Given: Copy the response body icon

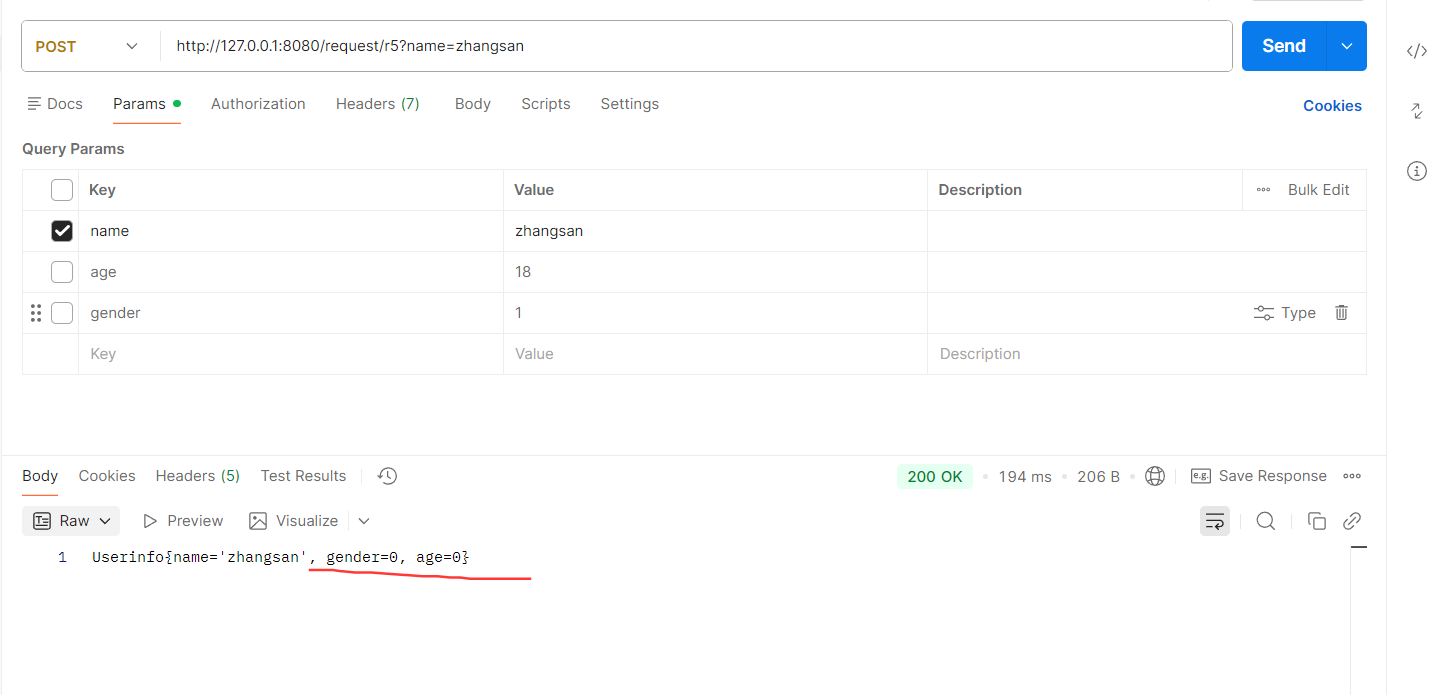Looking at the screenshot, I should coord(1317,521).
